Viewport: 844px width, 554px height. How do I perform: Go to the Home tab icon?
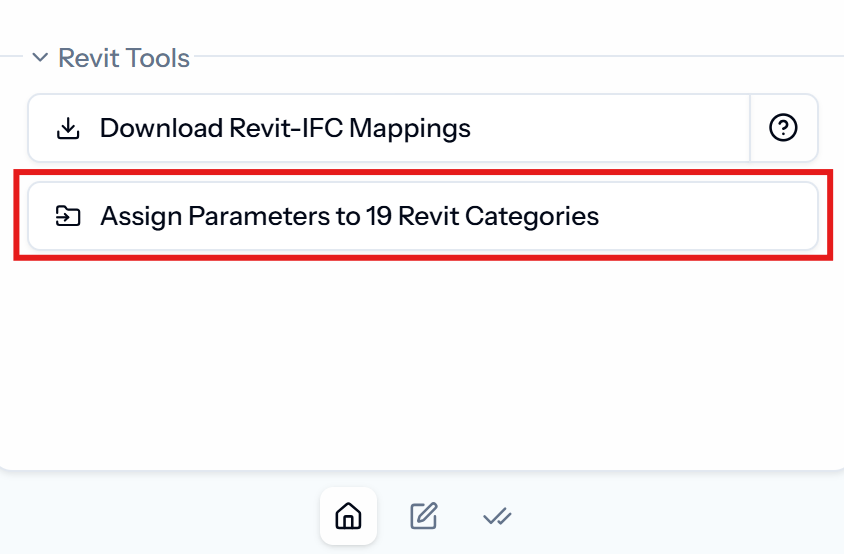(348, 516)
